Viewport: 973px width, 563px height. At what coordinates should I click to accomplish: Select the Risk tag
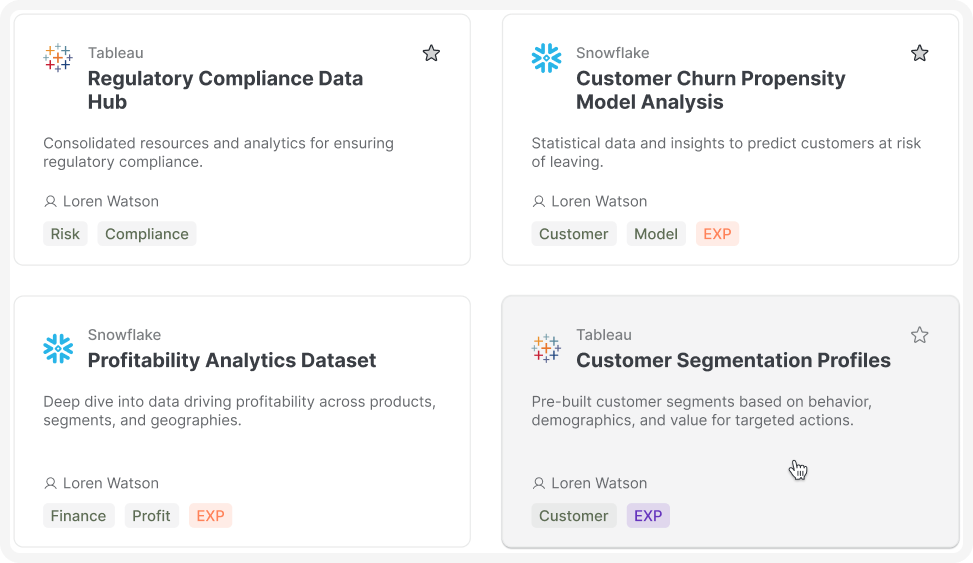(x=65, y=234)
